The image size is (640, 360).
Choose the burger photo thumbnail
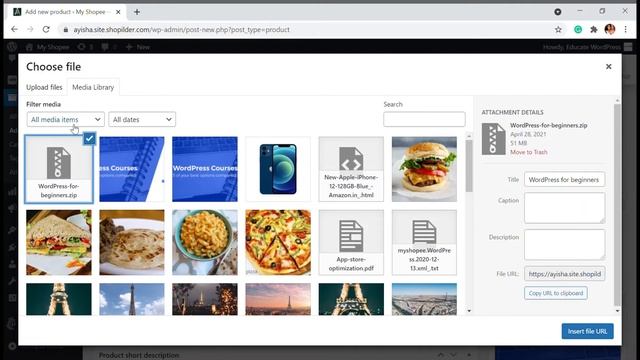point(424,169)
